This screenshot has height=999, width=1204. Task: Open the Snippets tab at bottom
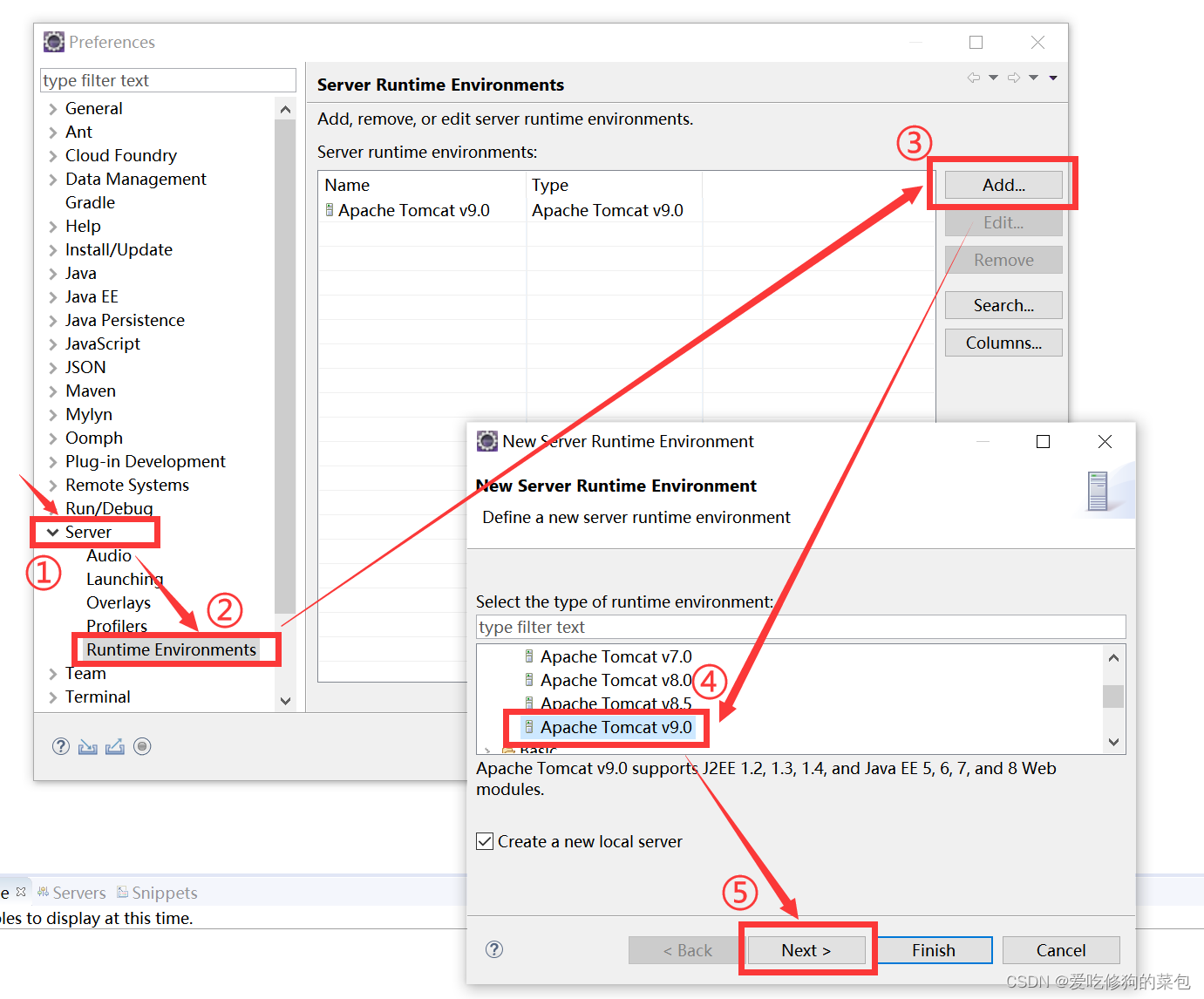[157, 893]
